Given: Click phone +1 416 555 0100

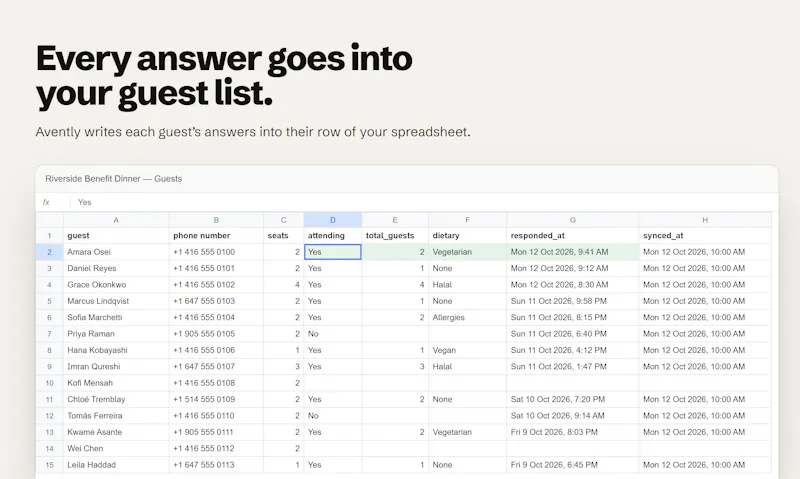Looking at the screenshot, I should [216, 252].
